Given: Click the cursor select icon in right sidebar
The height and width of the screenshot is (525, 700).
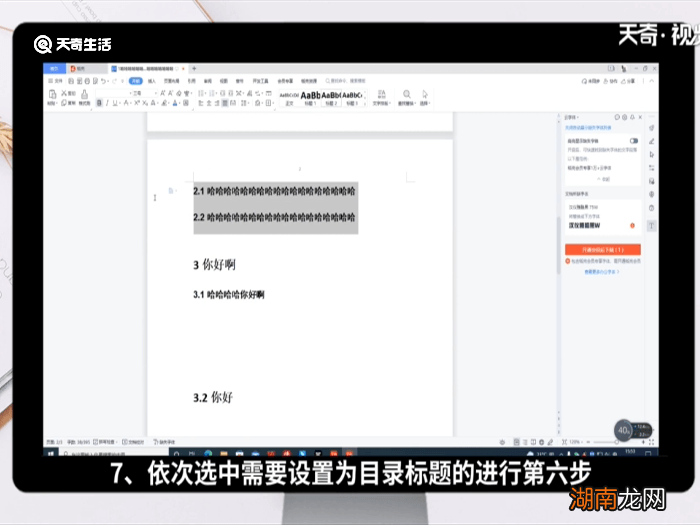Looking at the screenshot, I should [652, 154].
